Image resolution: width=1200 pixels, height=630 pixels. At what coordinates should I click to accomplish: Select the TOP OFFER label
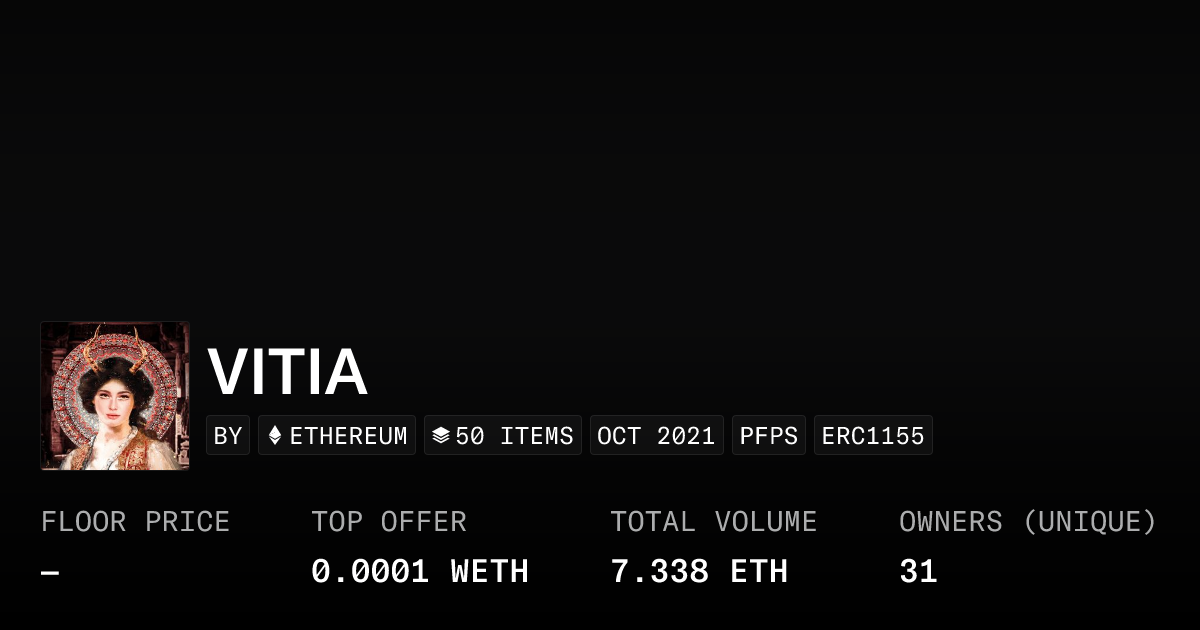(x=389, y=522)
